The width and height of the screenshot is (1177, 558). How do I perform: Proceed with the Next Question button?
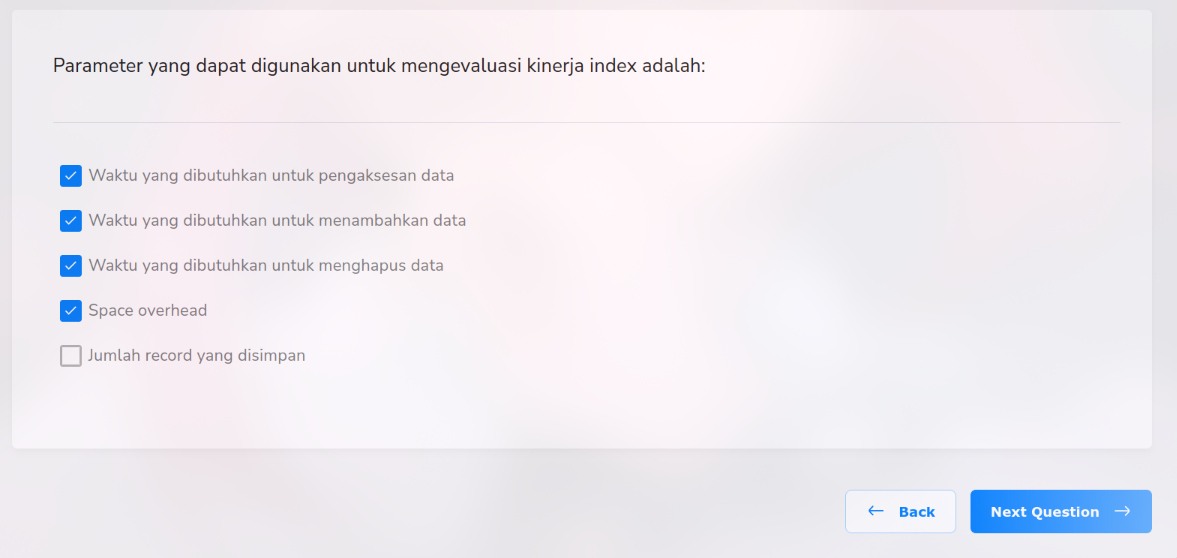pyautogui.click(x=1060, y=511)
